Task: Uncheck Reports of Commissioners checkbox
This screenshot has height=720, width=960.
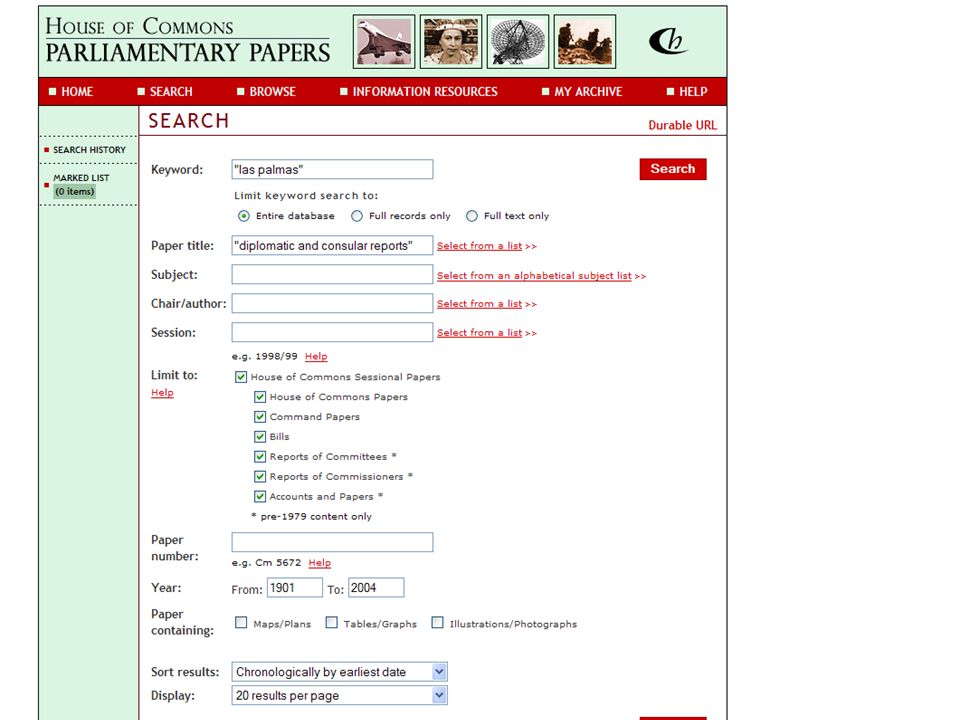Action: [x=260, y=477]
